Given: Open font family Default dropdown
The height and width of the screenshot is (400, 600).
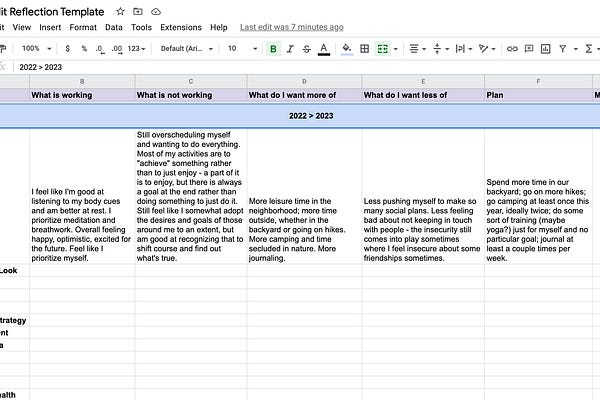Looking at the screenshot, I should pos(187,49).
